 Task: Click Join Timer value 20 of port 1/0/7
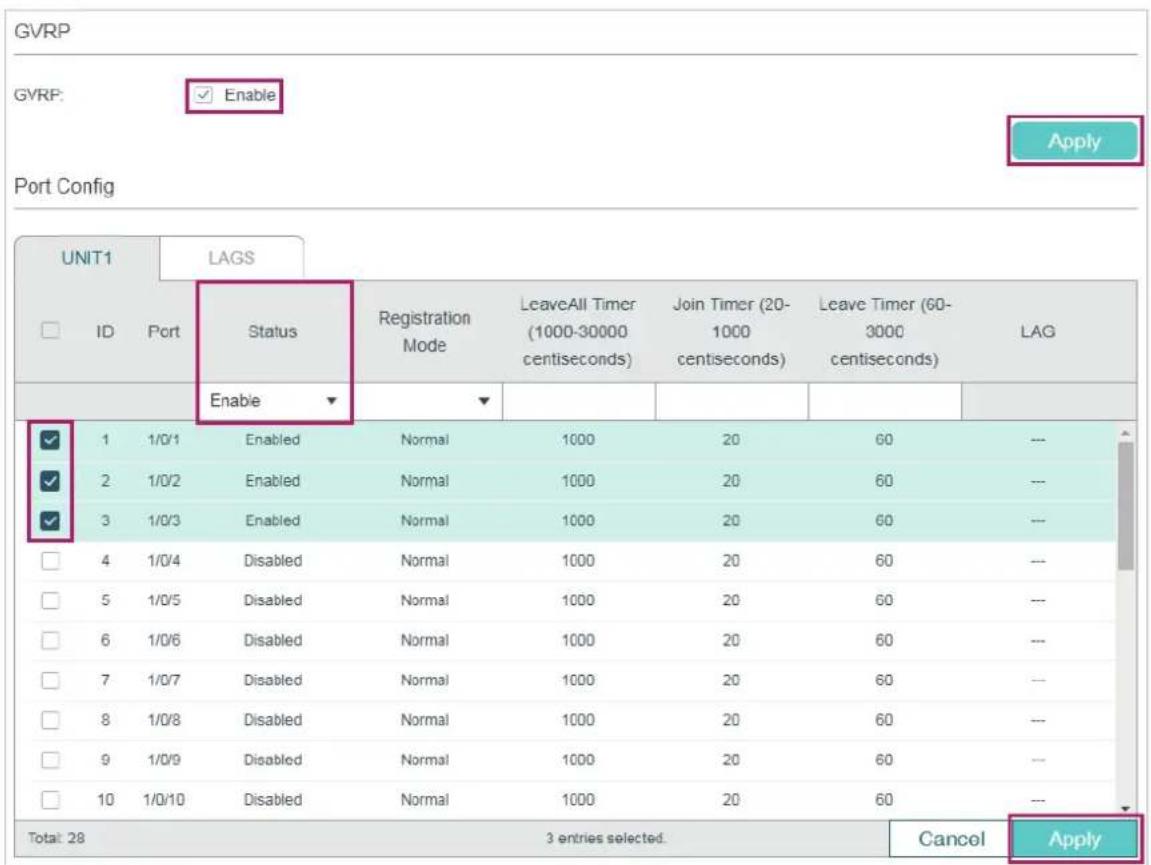(730, 680)
